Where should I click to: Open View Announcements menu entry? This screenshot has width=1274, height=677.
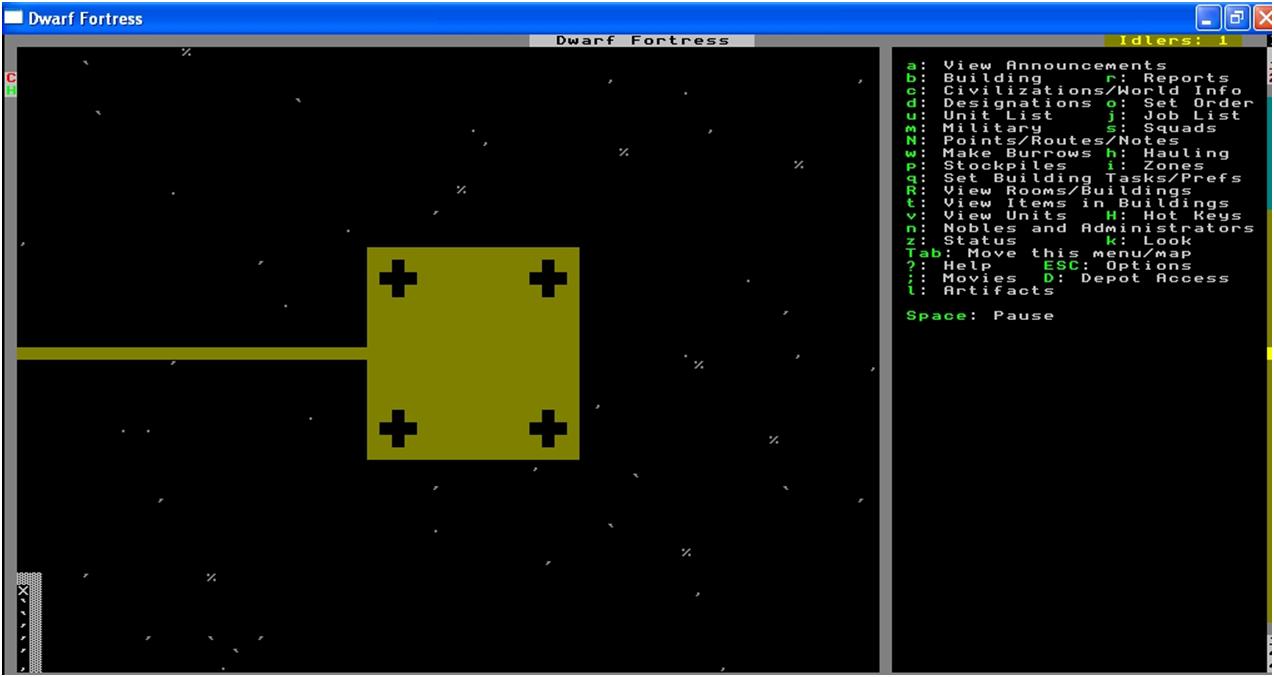(x=1036, y=66)
